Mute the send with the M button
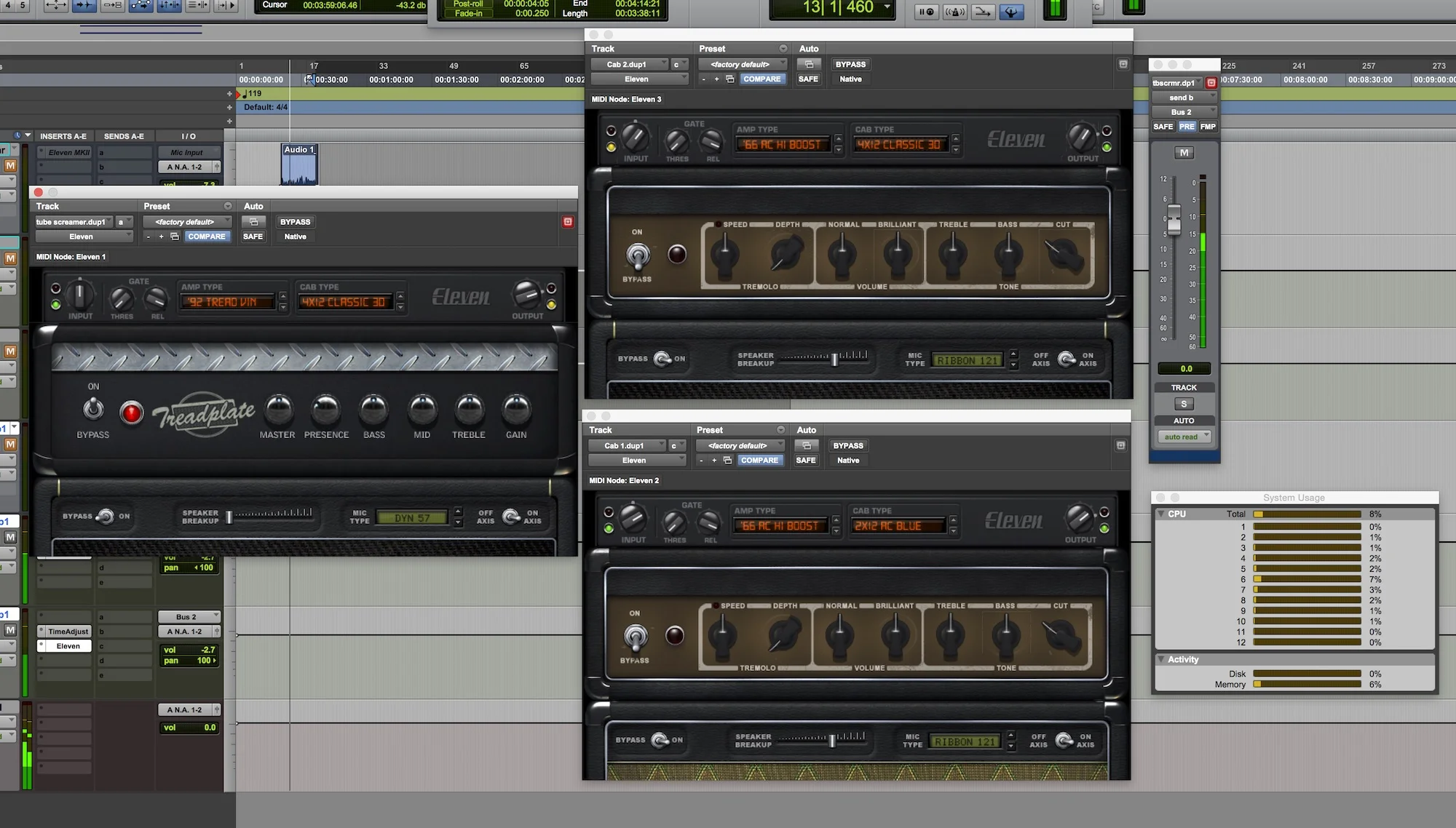Viewport: 1456px width, 828px height. pyautogui.click(x=1184, y=153)
